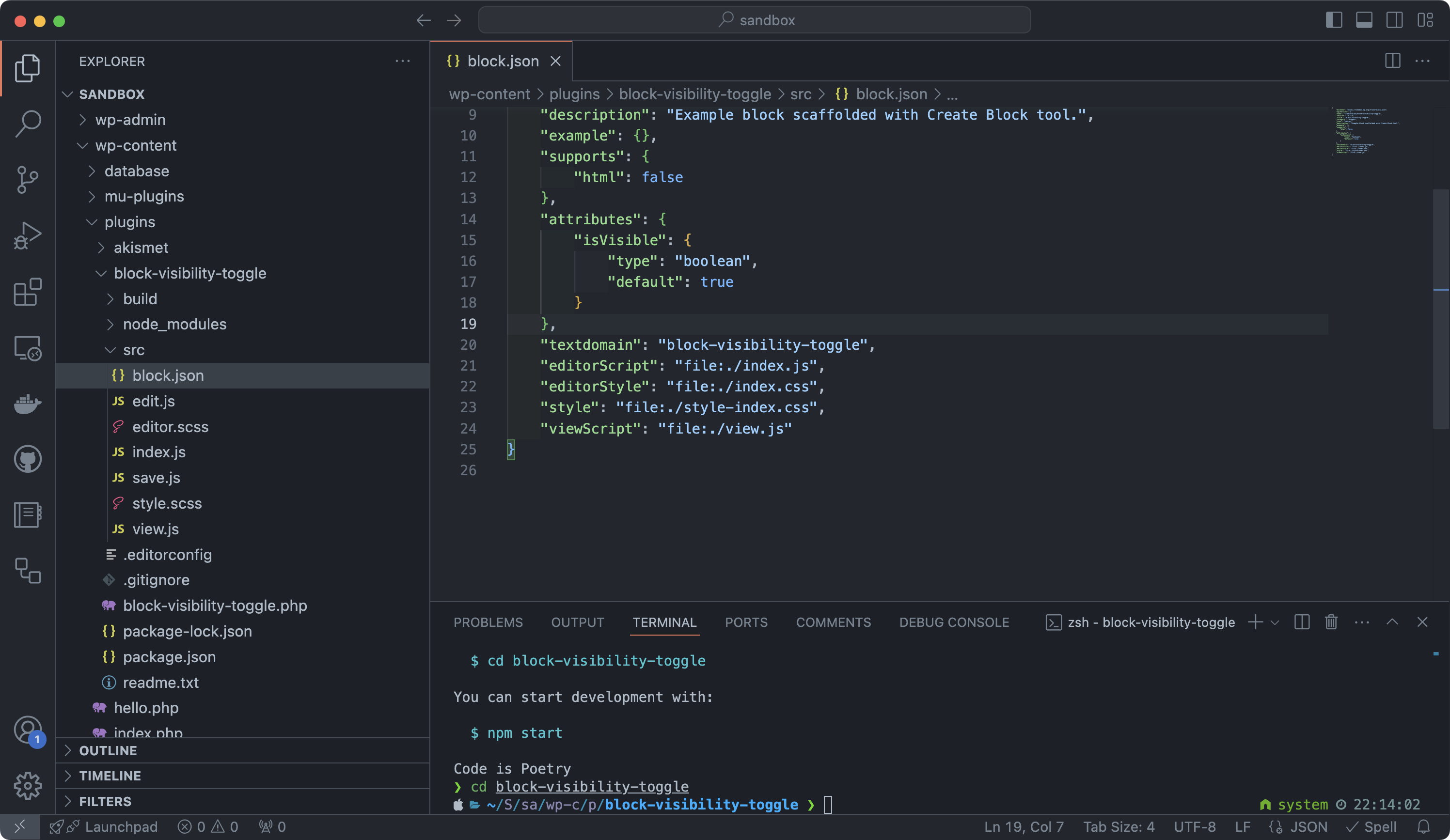Toggle secondary side bar visibility
1450x840 pixels.
[1395, 20]
